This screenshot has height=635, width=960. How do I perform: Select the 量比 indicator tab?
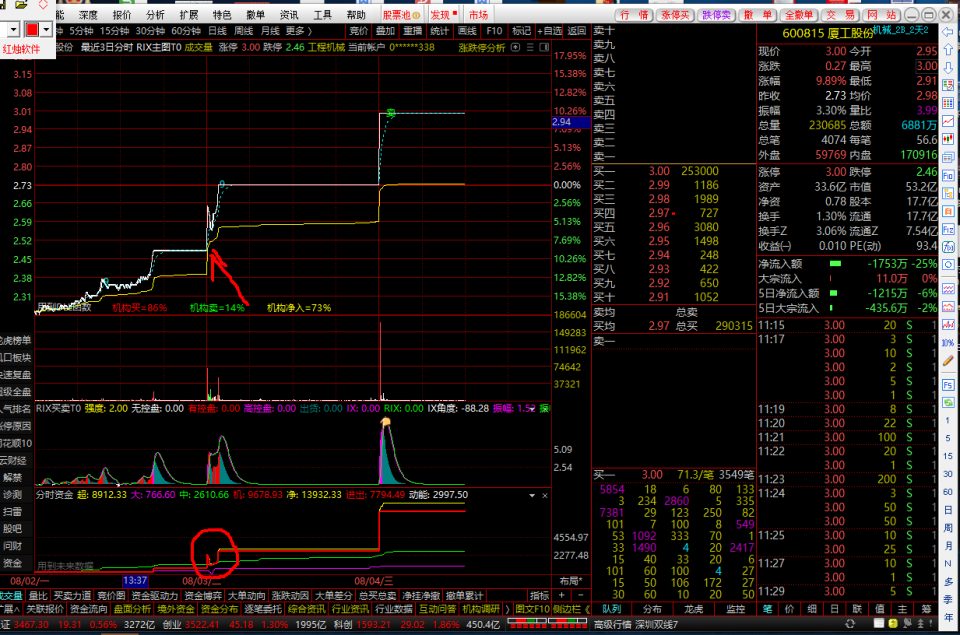(38, 595)
